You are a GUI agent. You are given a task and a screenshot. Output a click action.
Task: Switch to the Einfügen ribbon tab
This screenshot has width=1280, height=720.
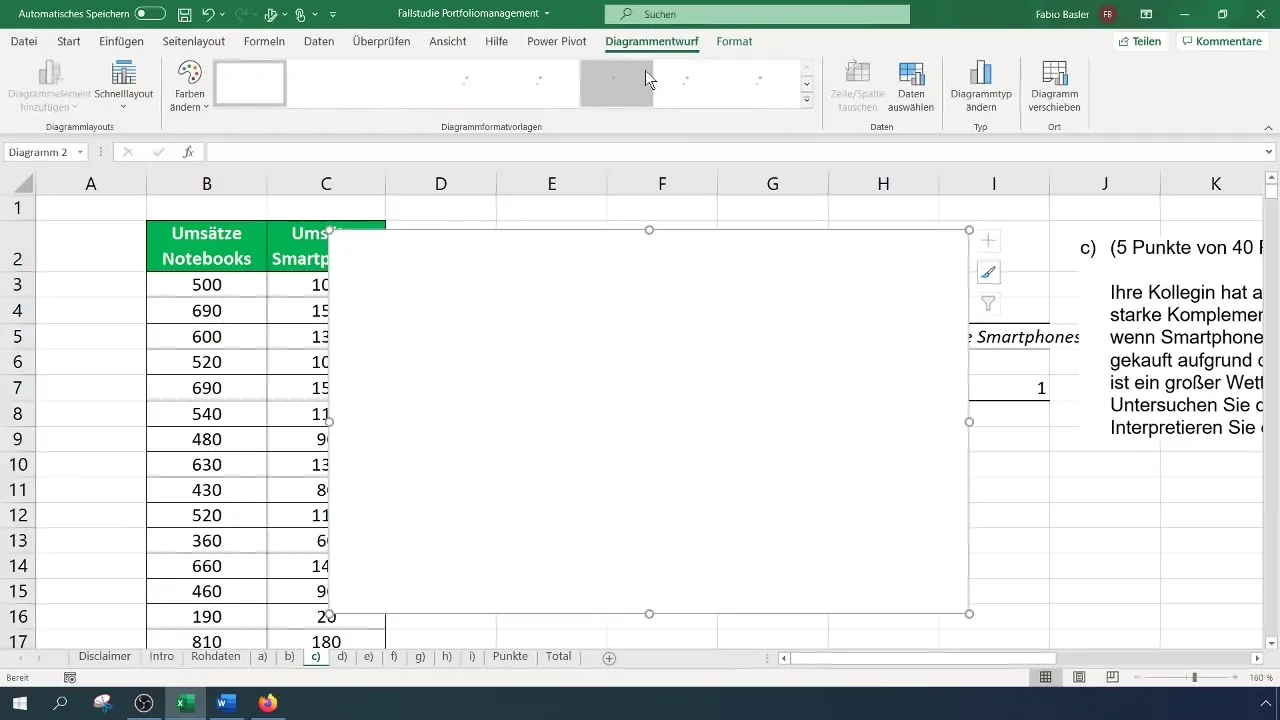pos(121,41)
